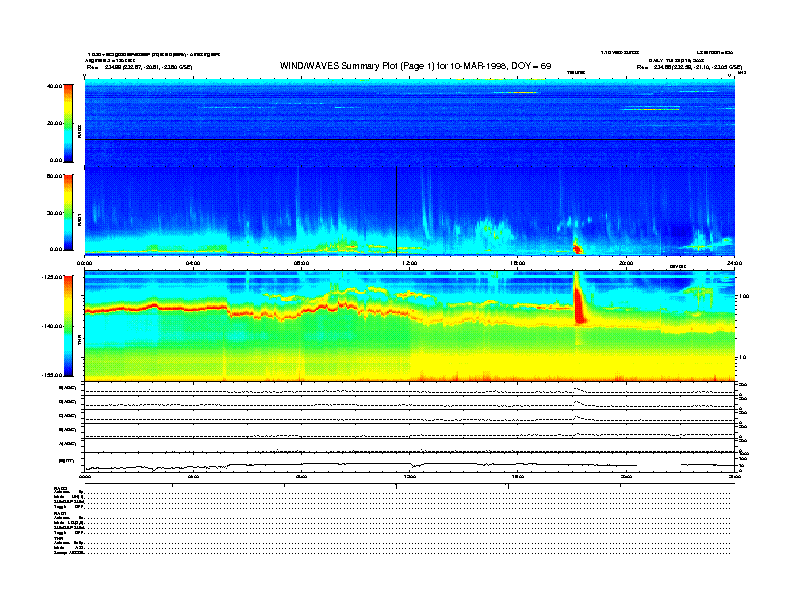792x612 pixels.
Task: Click the -155.00 label on TNR scale
Action: [52, 375]
